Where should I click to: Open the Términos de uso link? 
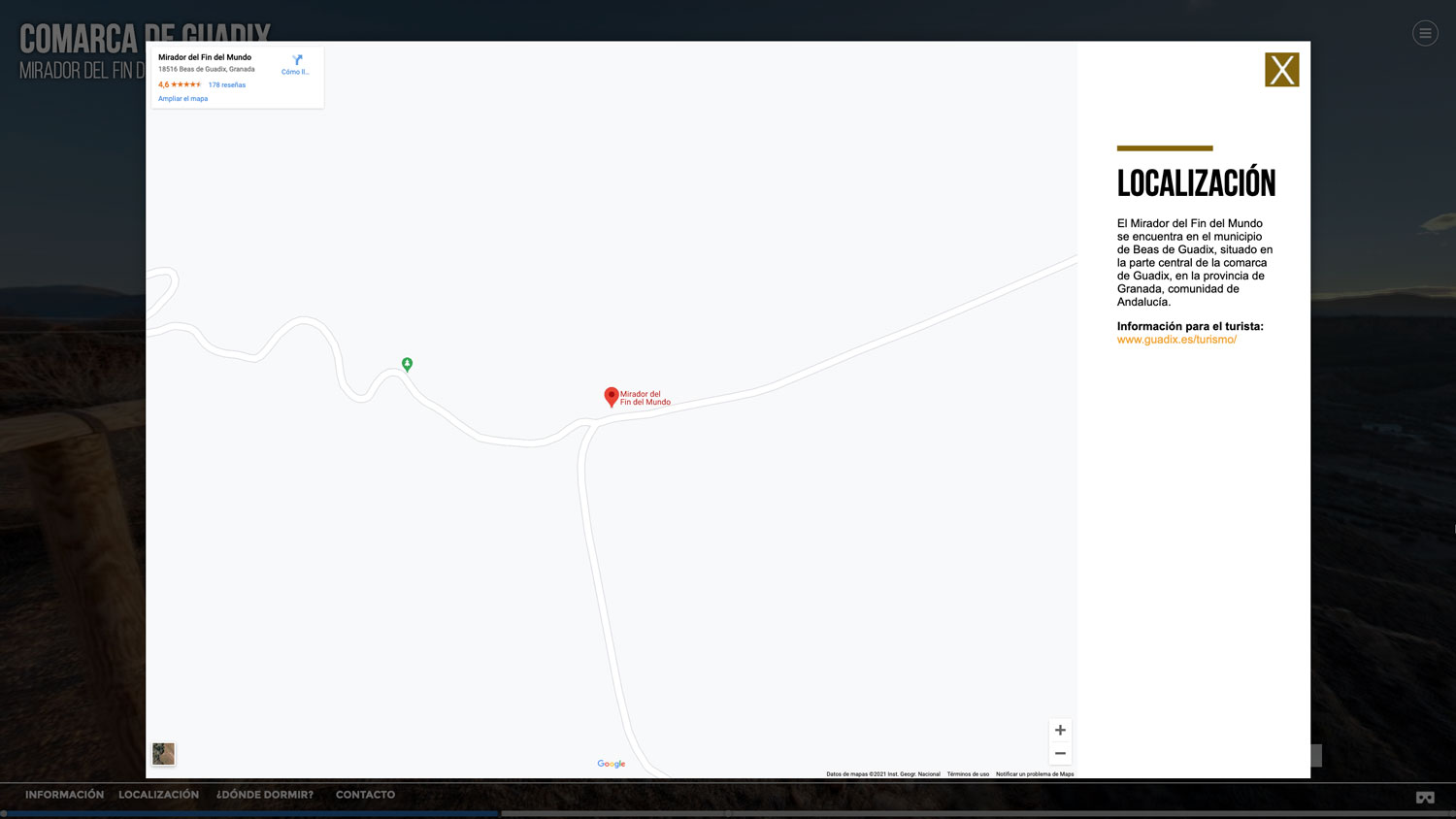(x=968, y=774)
